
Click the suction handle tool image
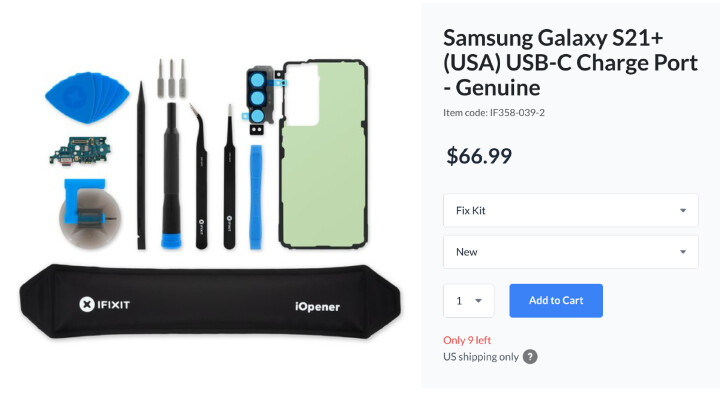coord(90,214)
